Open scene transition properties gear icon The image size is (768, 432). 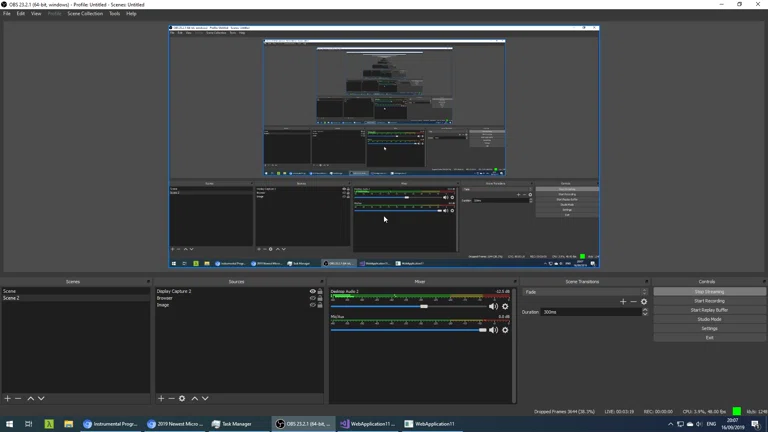[643, 302]
